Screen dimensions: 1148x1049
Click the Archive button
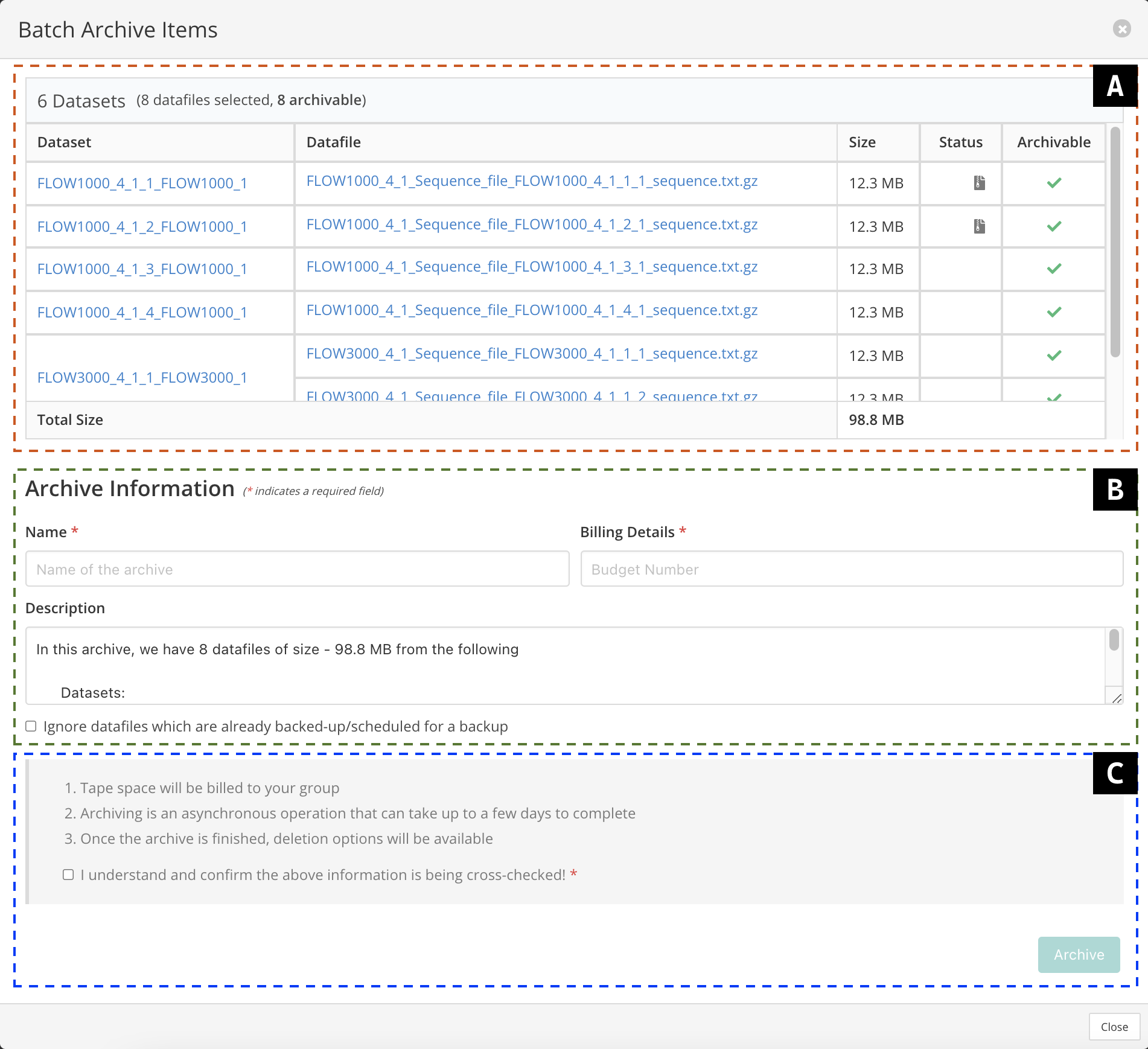pyautogui.click(x=1079, y=955)
